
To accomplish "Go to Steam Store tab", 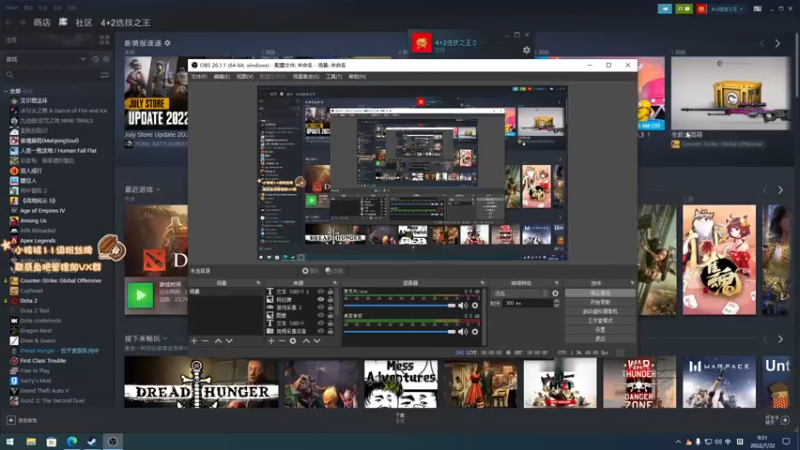I will pos(42,22).
